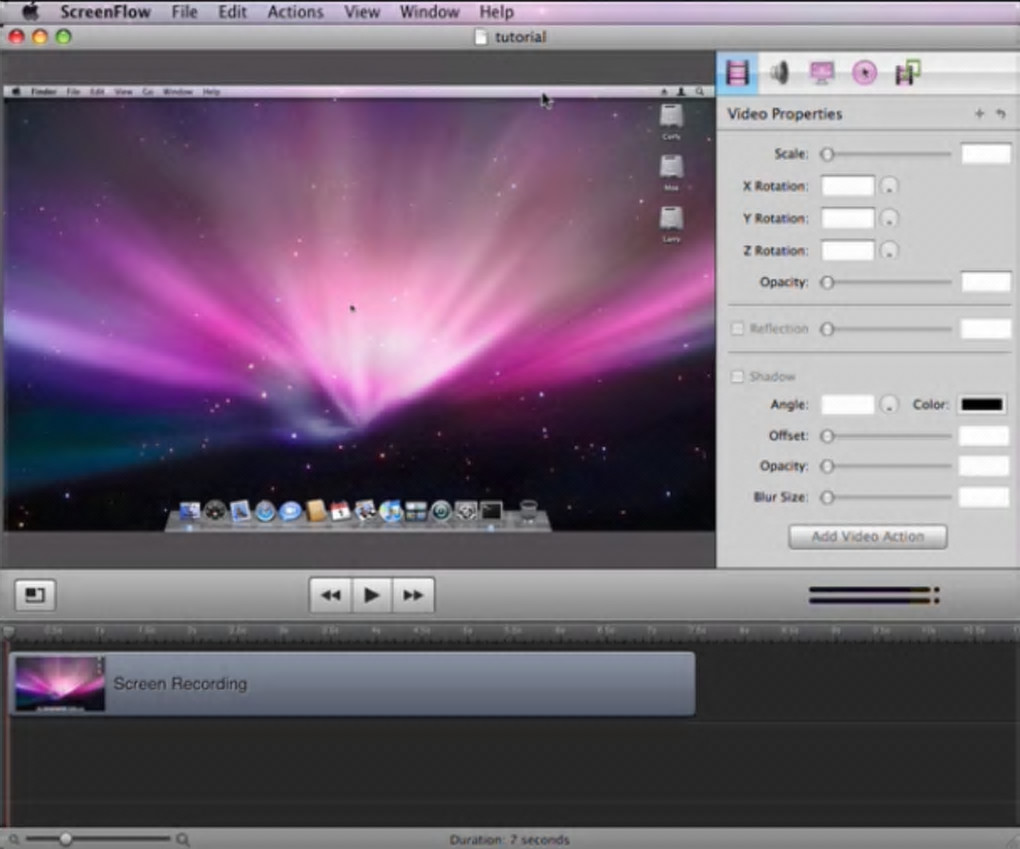Click the plus icon beside Video Properties
The image size is (1020, 849).
(x=980, y=114)
